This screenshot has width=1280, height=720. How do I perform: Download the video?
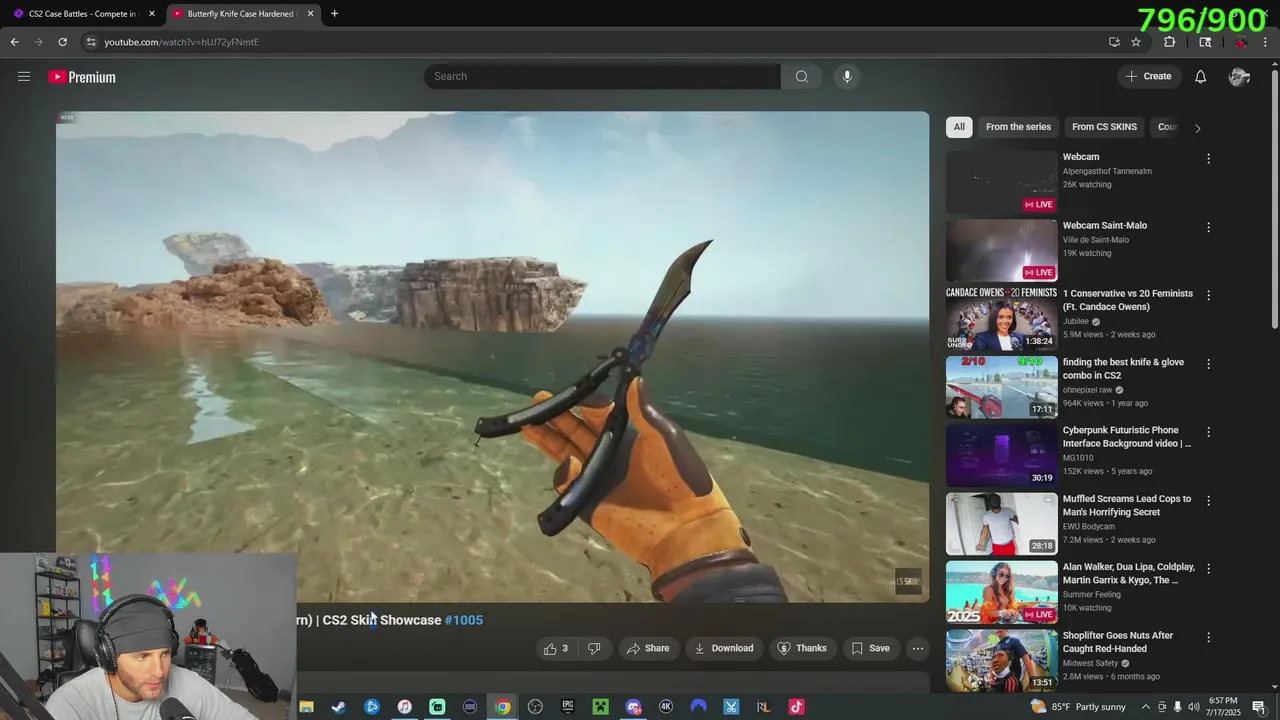click(x=723, y=648)
